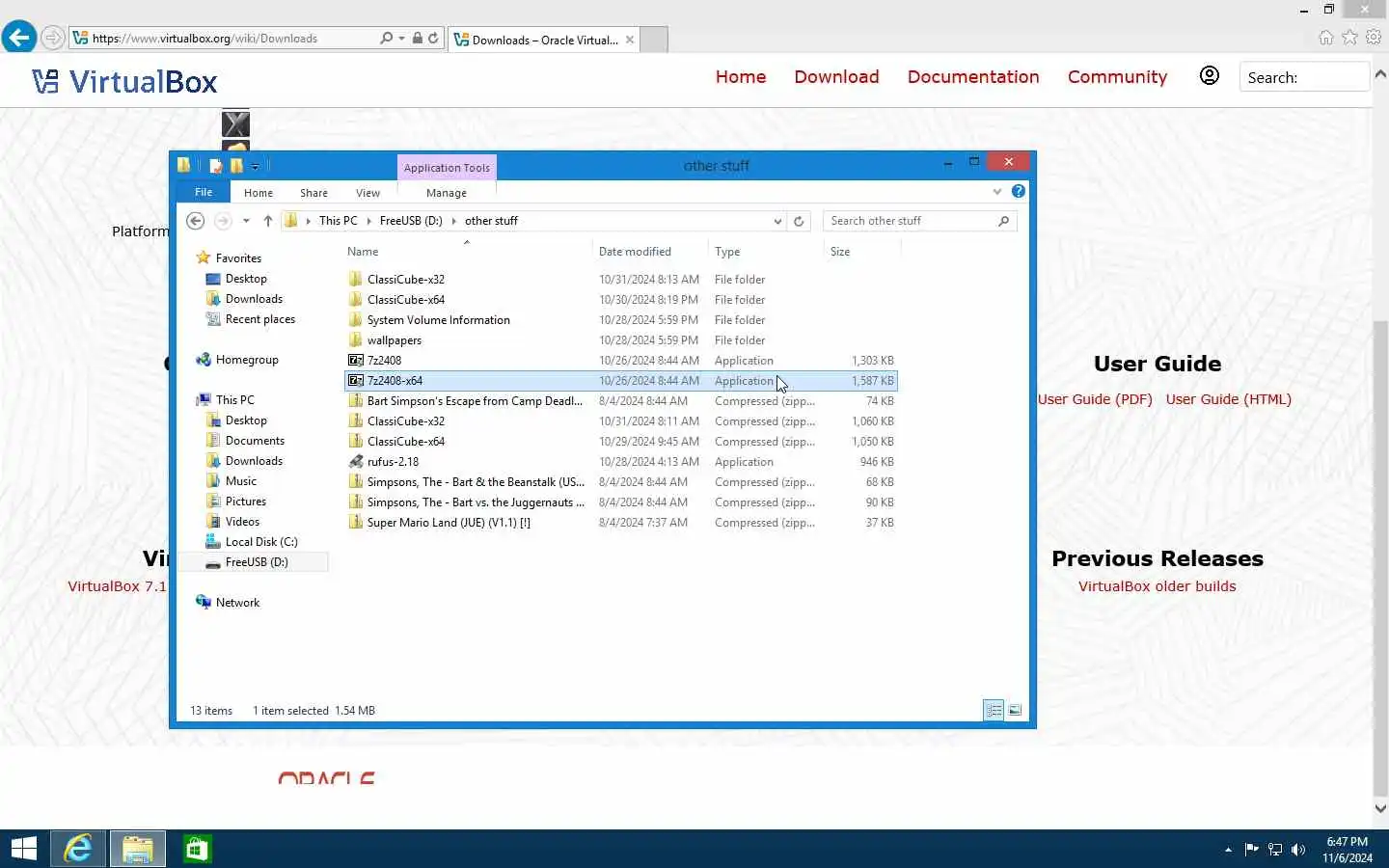The width and height of the screenshot is (1389, 868).
Task: Select System Volume Information folder
Action: coord(621,320)
